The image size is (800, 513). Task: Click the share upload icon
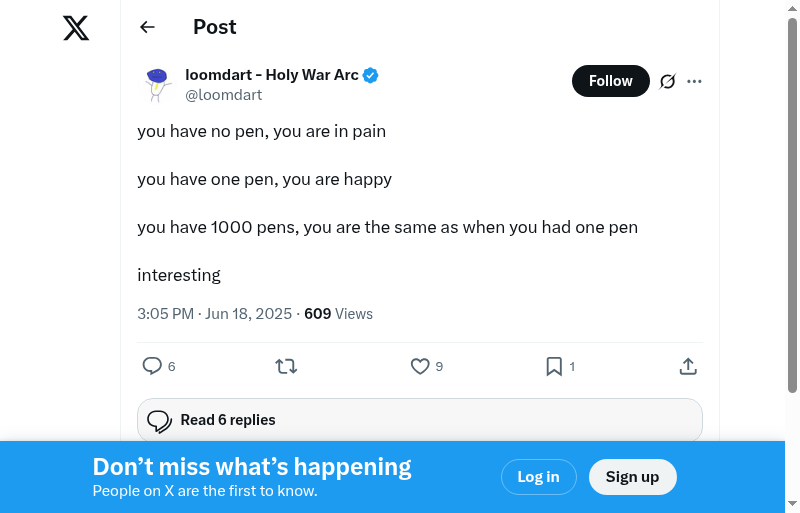(x=688, y=366)
